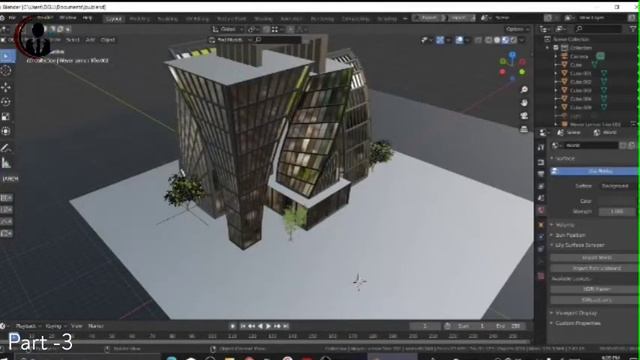640x360 pixels.
Task: Open the Tool properties tab
Action: 541,147
